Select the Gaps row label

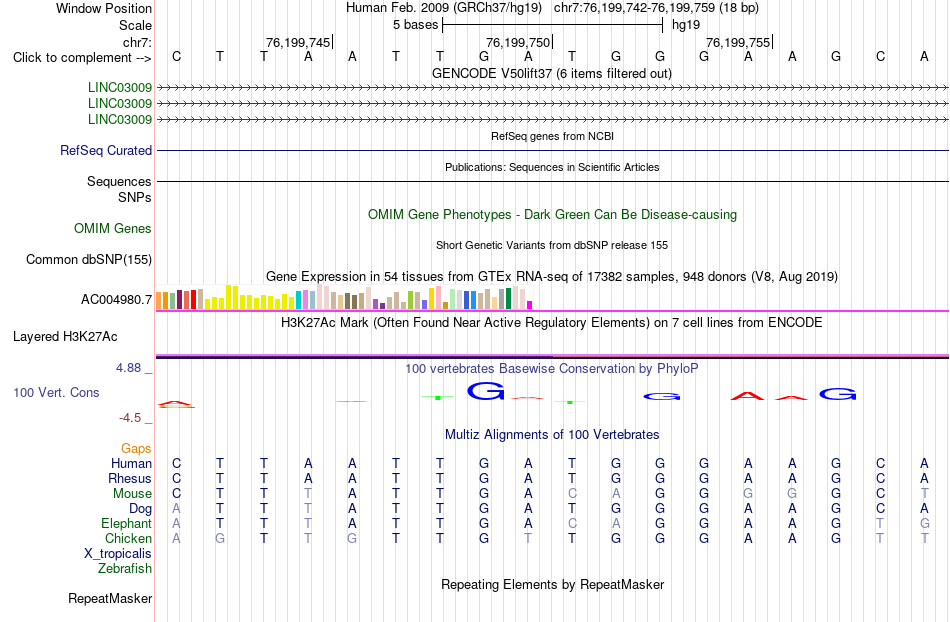[x=136, y=448]
